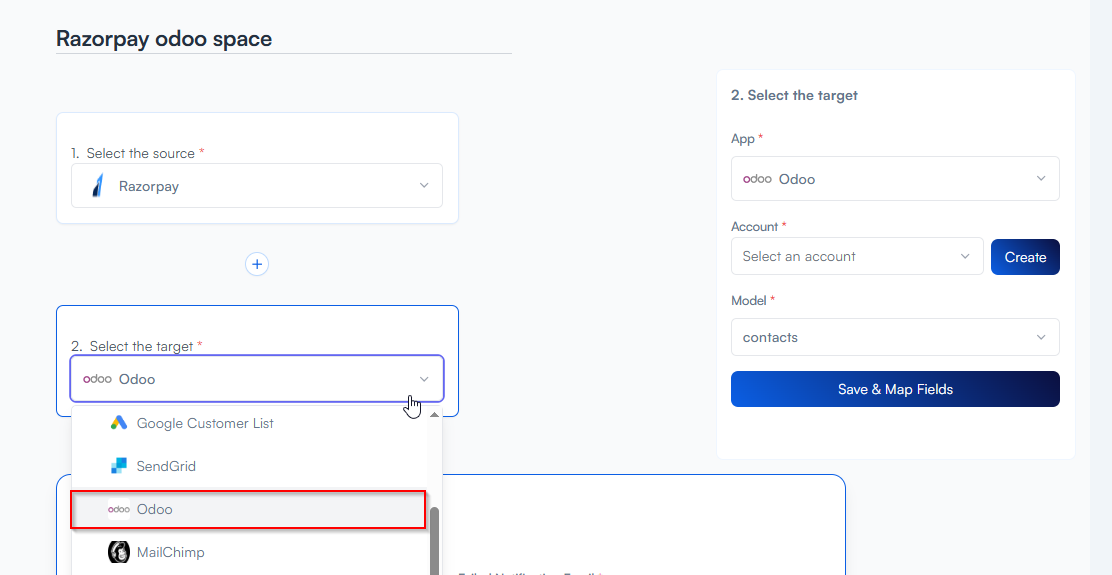Screen dimensions: 1112x575
Task: Open the App dropdown in right panel
Action: [x=1041, y=179]
